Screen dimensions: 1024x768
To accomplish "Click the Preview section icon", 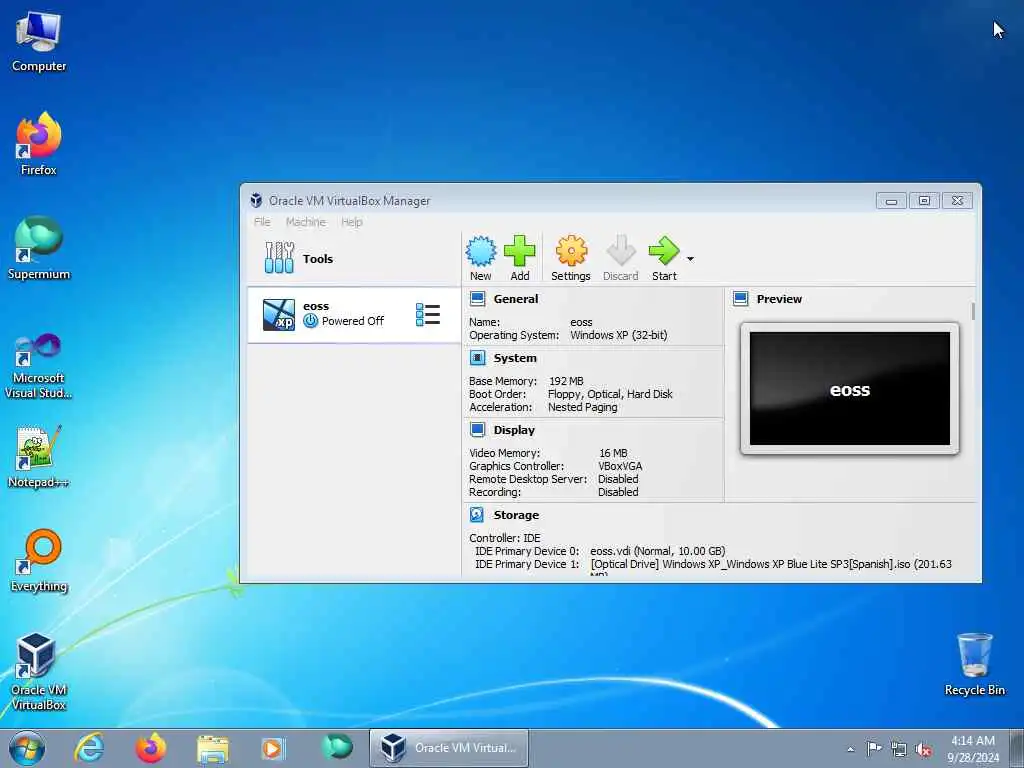I will point(741,299).
